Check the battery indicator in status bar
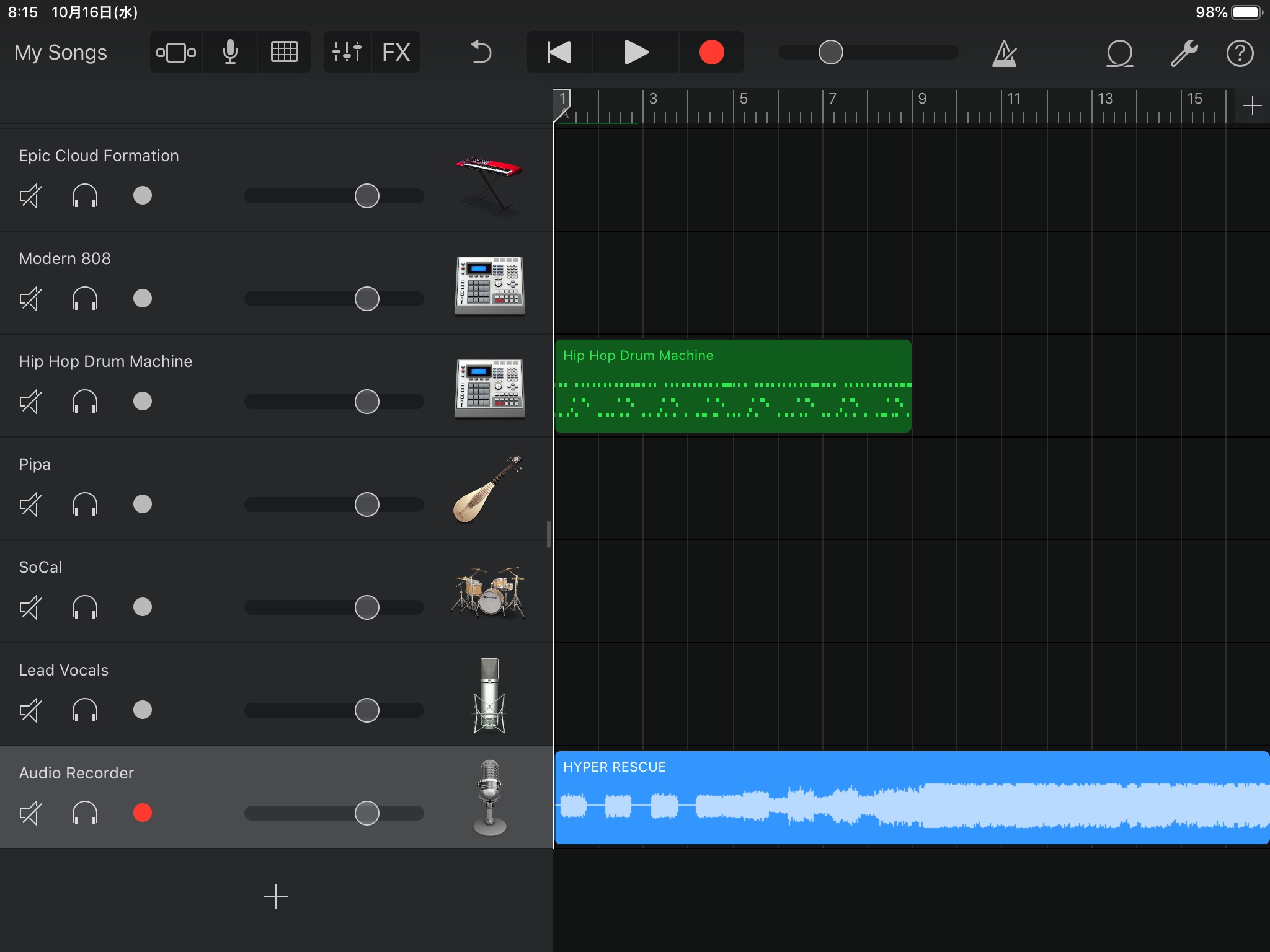 click(1248, 12)
